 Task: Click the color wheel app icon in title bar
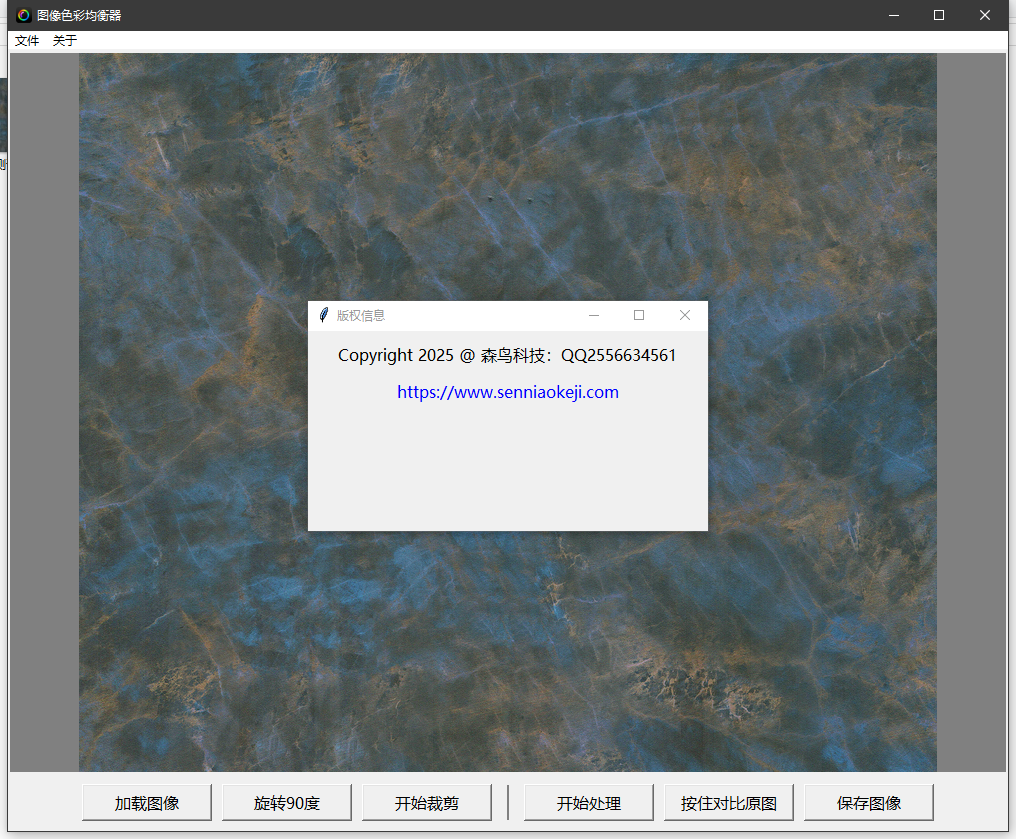click(24, 15)
